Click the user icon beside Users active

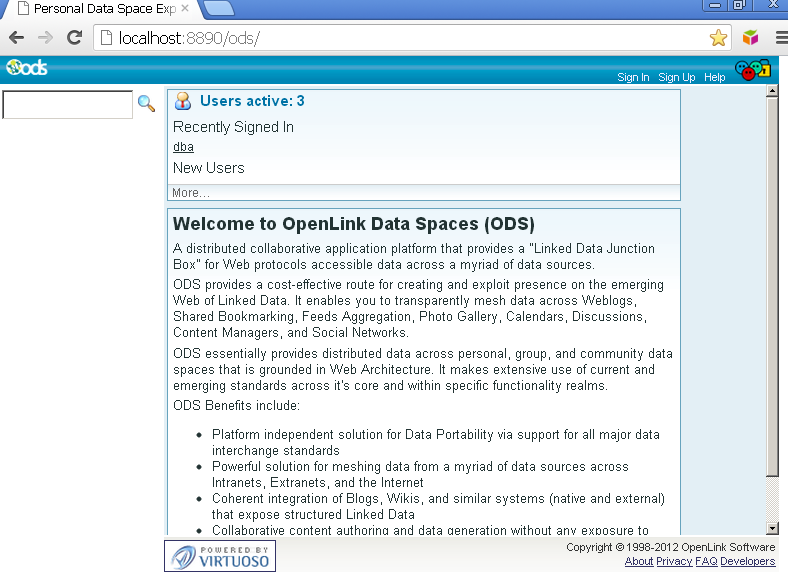point(182,101)
